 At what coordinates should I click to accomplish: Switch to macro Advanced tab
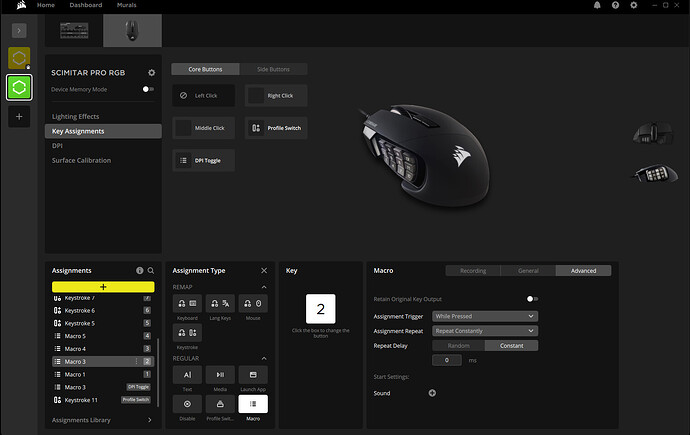(x=584, y=271)
